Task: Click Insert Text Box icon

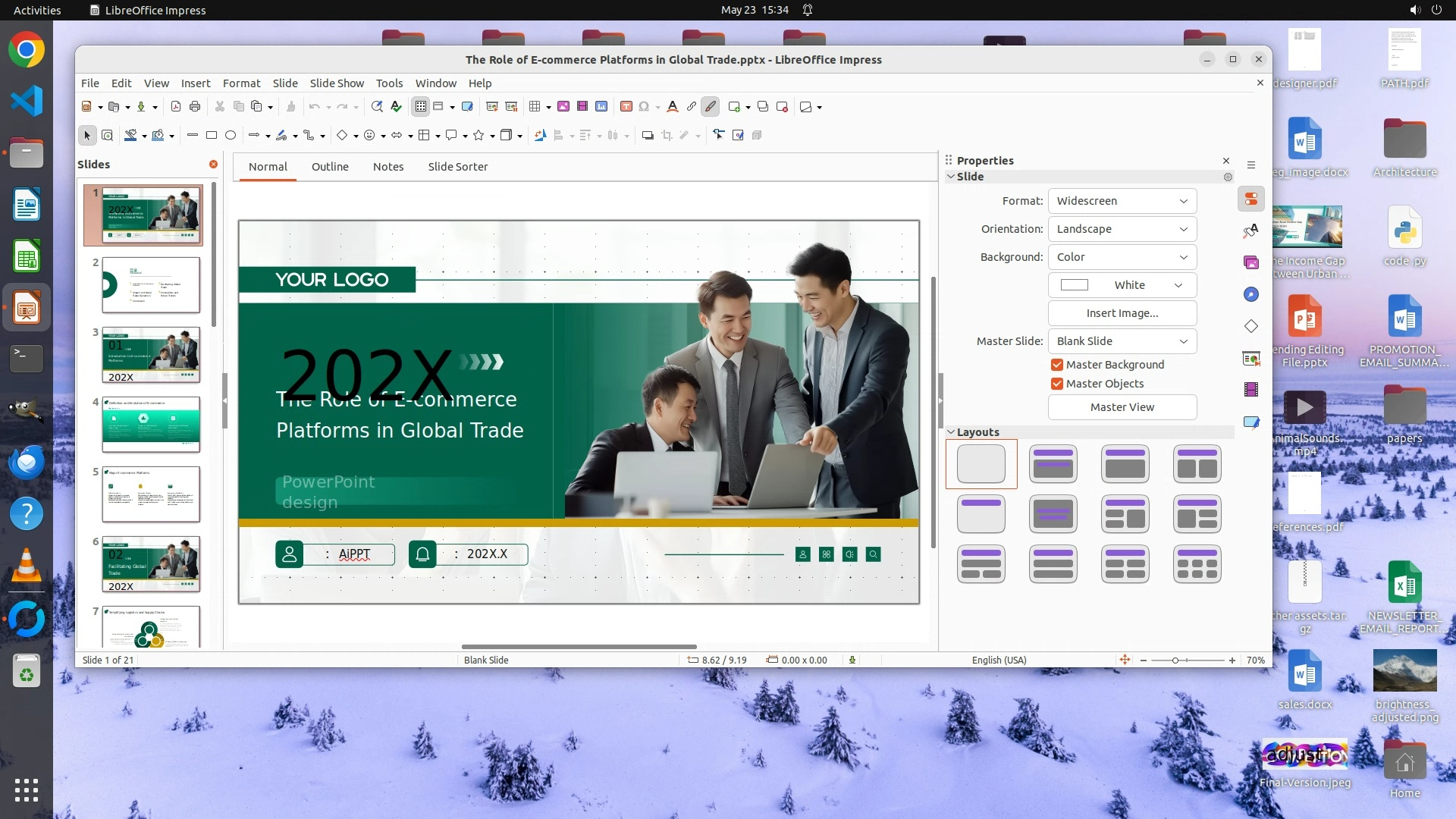Action: [x=626, y=107]
